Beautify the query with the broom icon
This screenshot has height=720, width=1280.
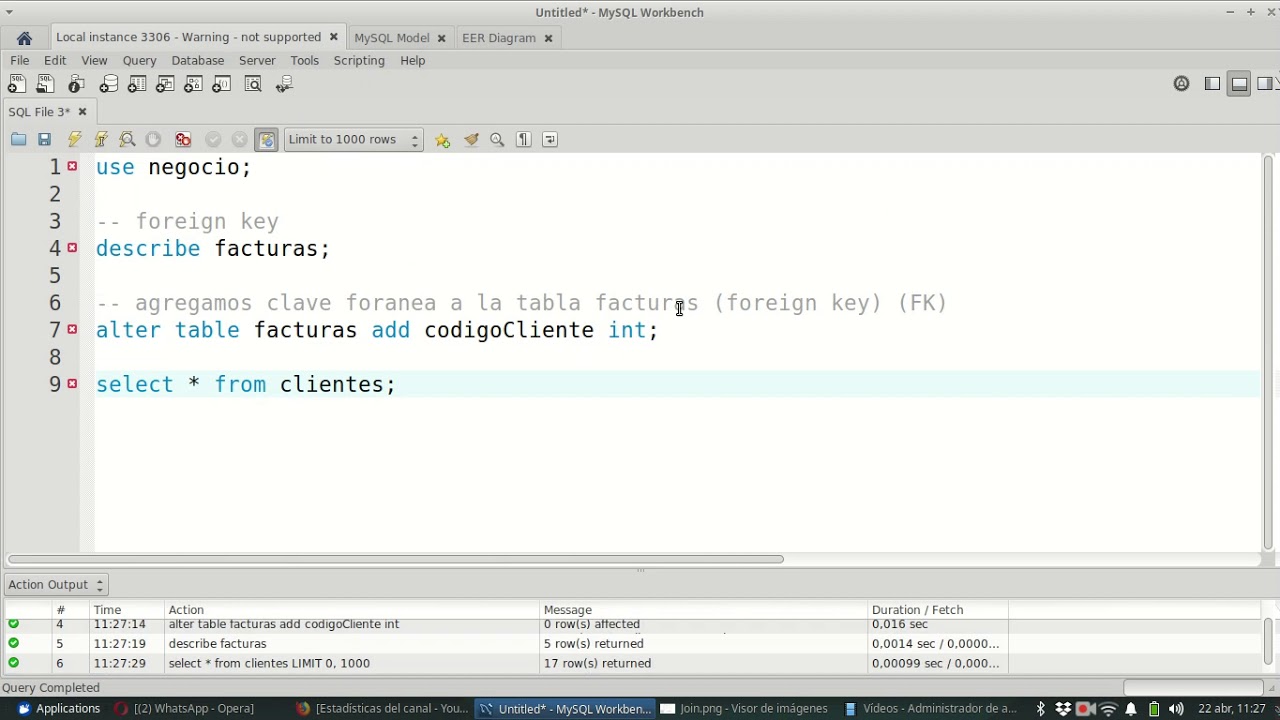[471, 140]
